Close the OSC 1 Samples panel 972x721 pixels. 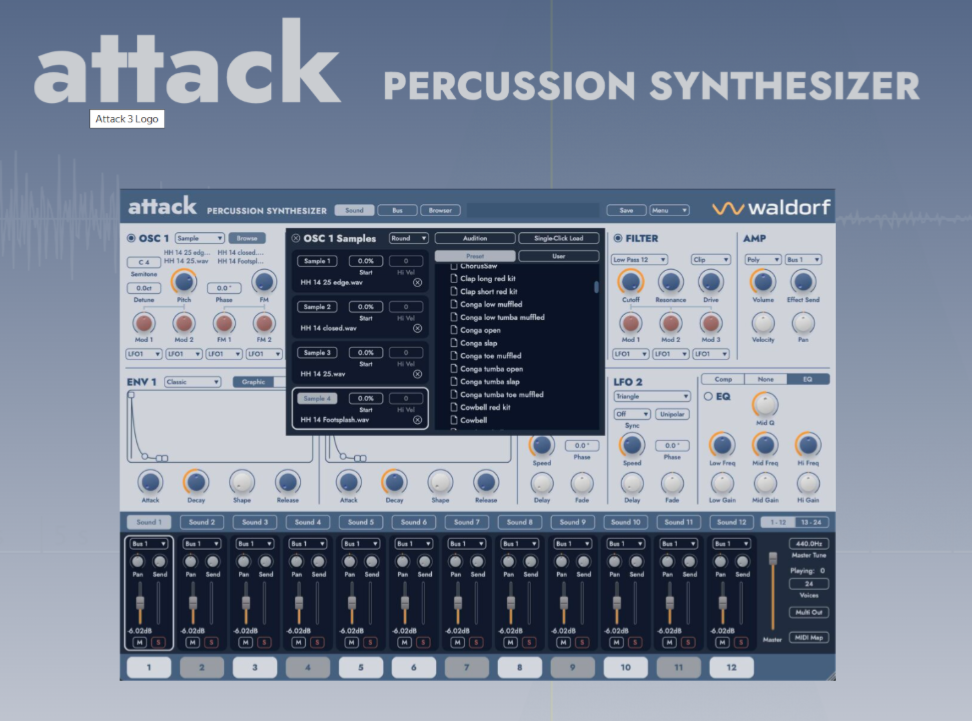(296, 238)
